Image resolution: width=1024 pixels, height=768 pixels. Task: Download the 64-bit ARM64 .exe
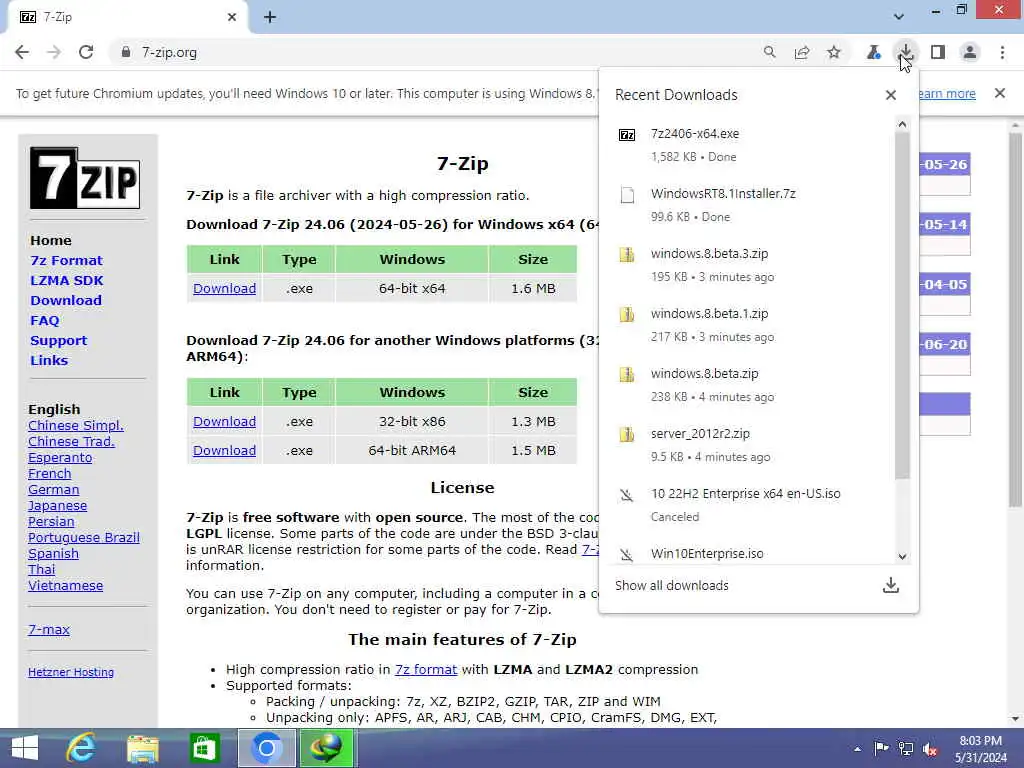[x=224, y=451]
